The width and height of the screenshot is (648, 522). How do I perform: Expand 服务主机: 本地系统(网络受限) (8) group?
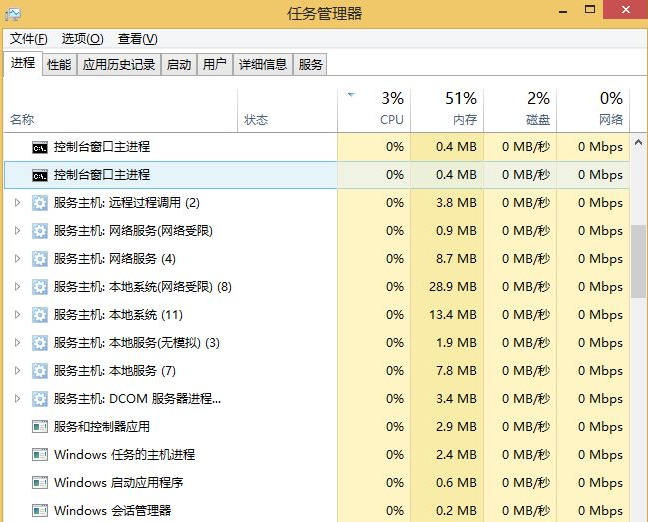(17, 287)
